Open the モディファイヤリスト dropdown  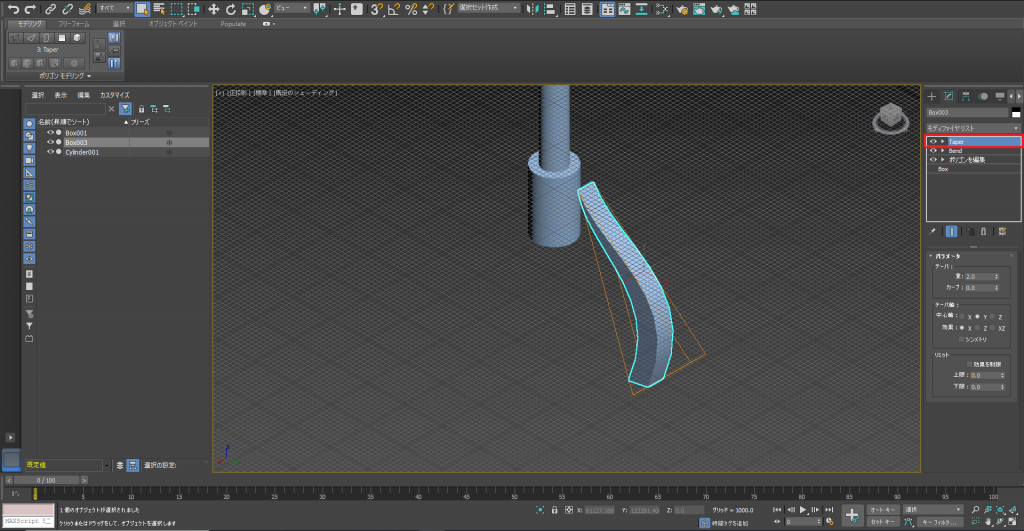coord(972,128)
